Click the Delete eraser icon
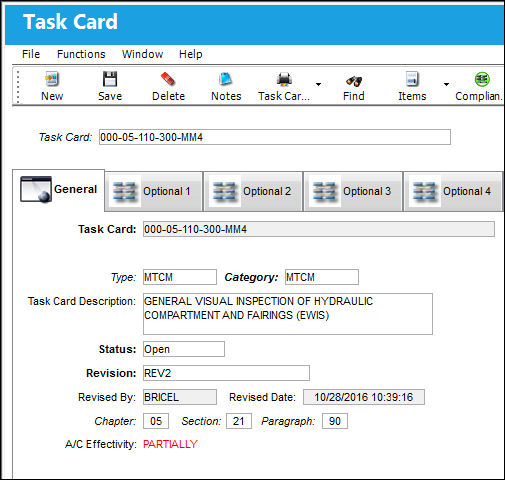 point(168,79)
